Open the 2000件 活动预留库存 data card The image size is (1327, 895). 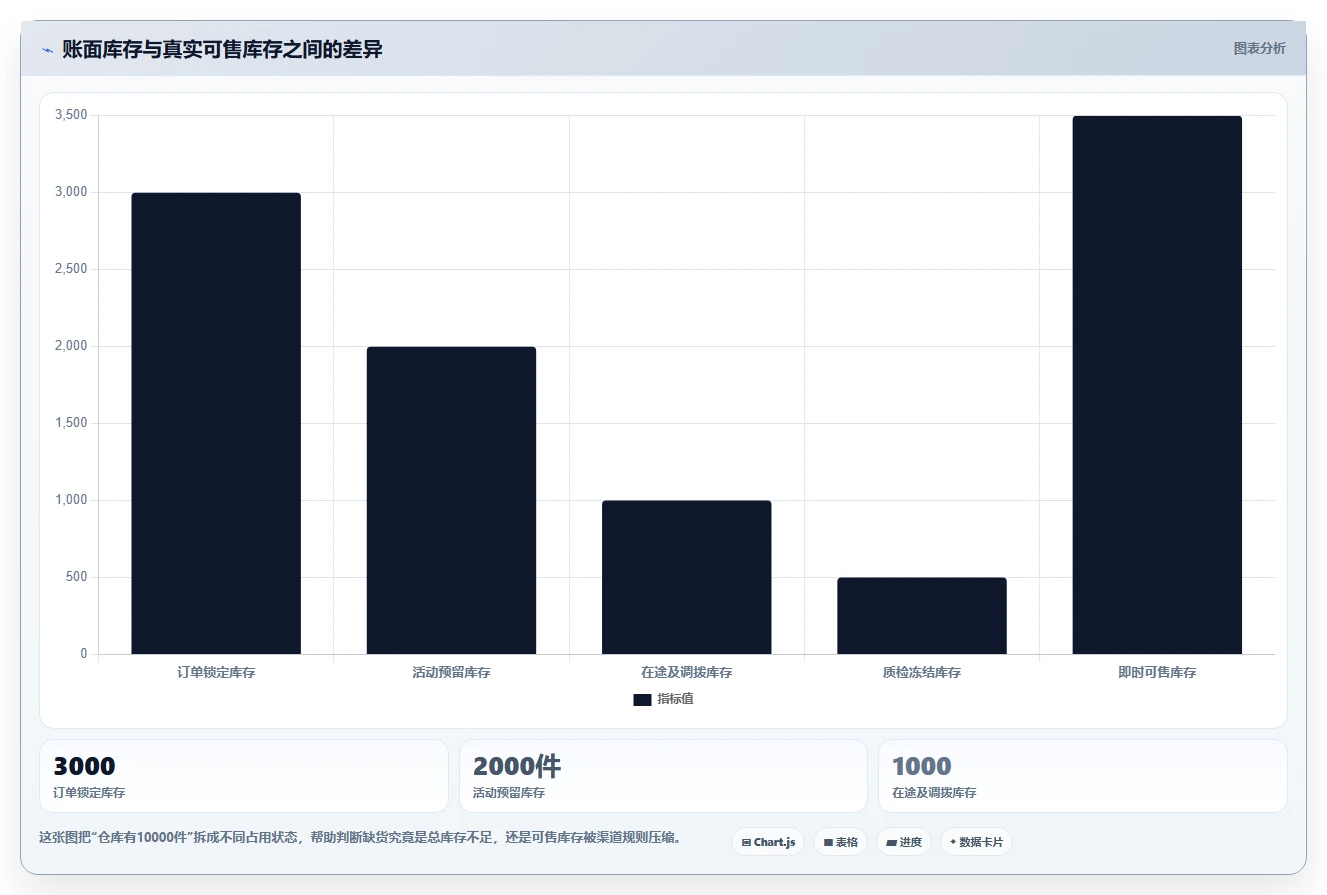click(663, 776)
